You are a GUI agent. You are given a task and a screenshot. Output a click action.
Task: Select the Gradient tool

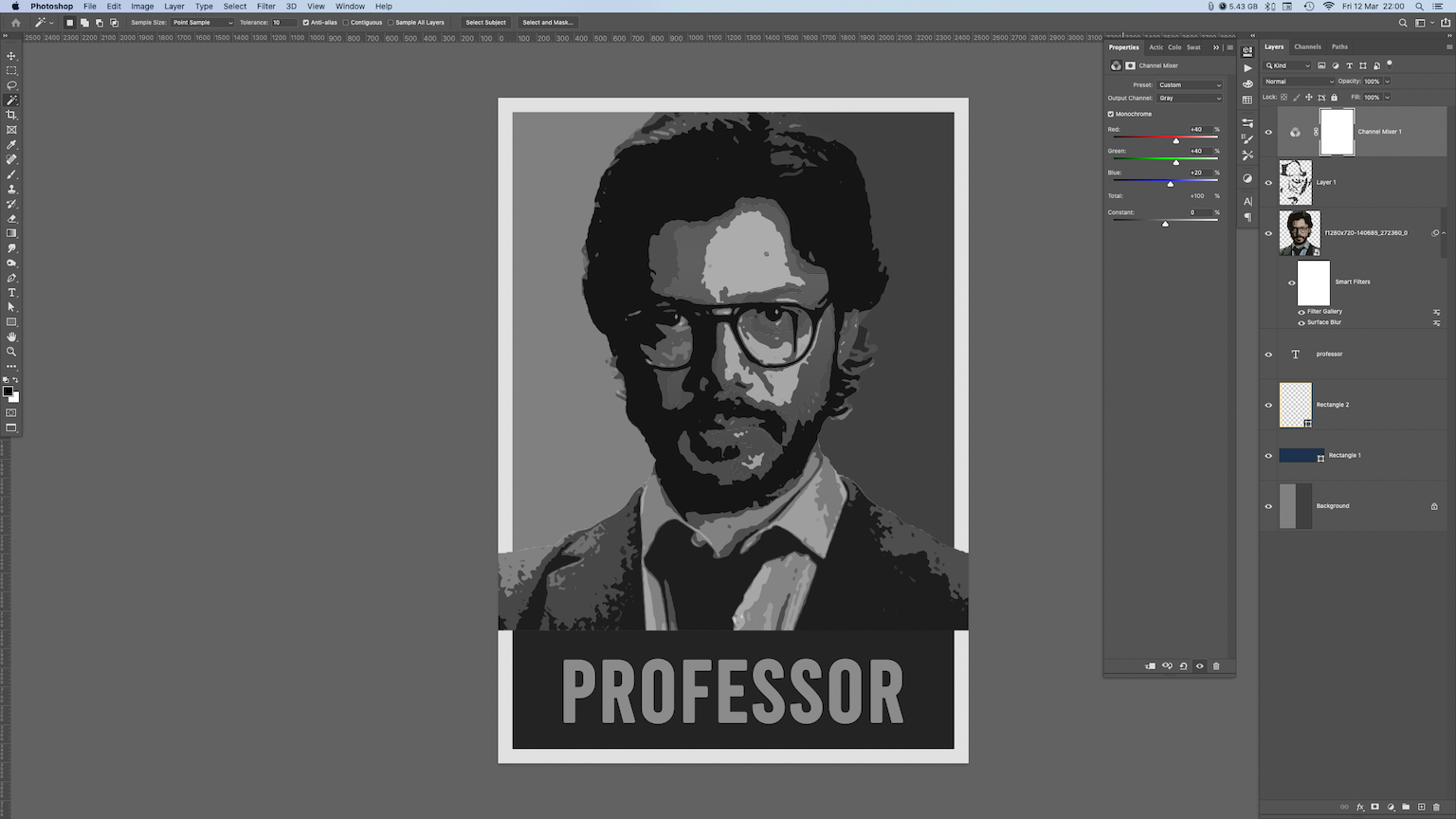(x=11, y=233)
